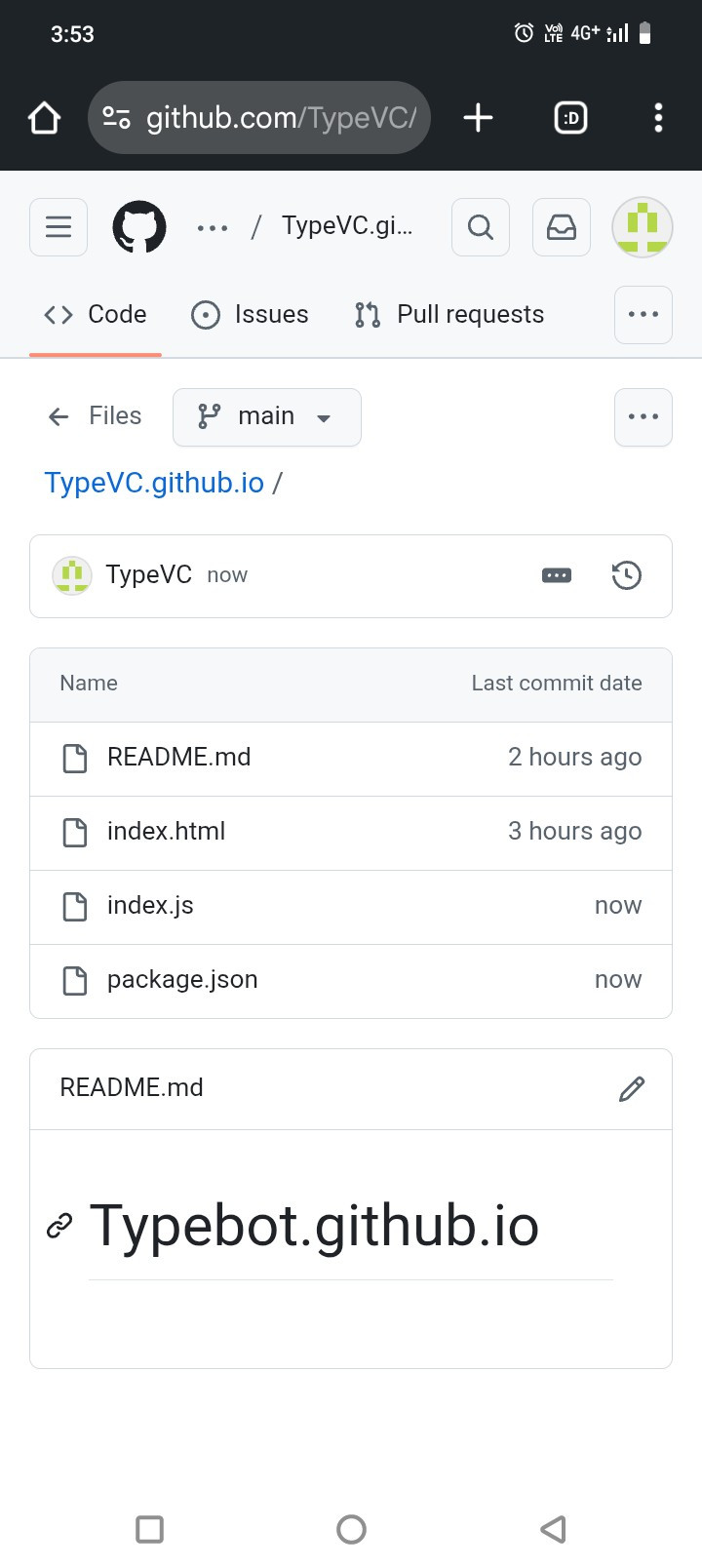Switch to the Issues tab
Viewport: 702px width, 1568px height.
(251, 314)
